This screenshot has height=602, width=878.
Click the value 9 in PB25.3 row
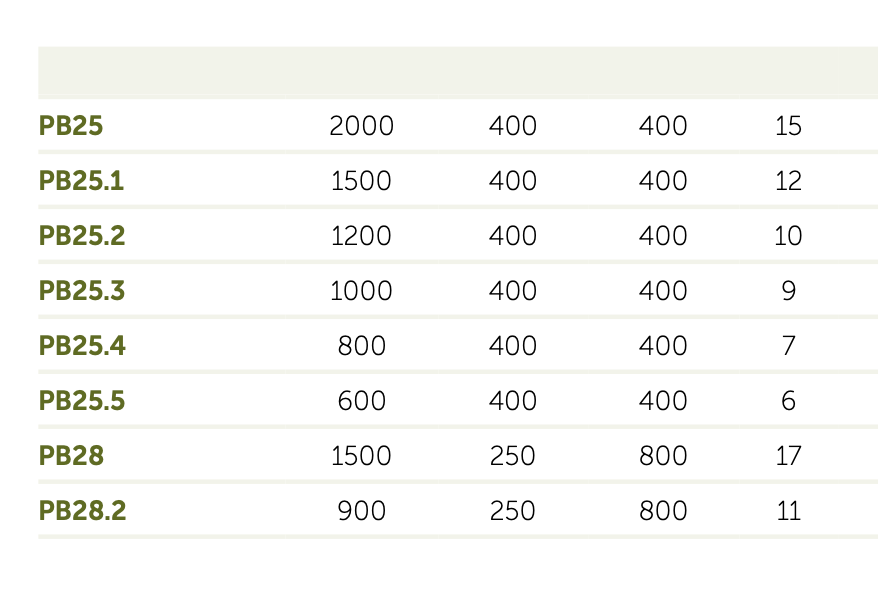tap(788, 291)
